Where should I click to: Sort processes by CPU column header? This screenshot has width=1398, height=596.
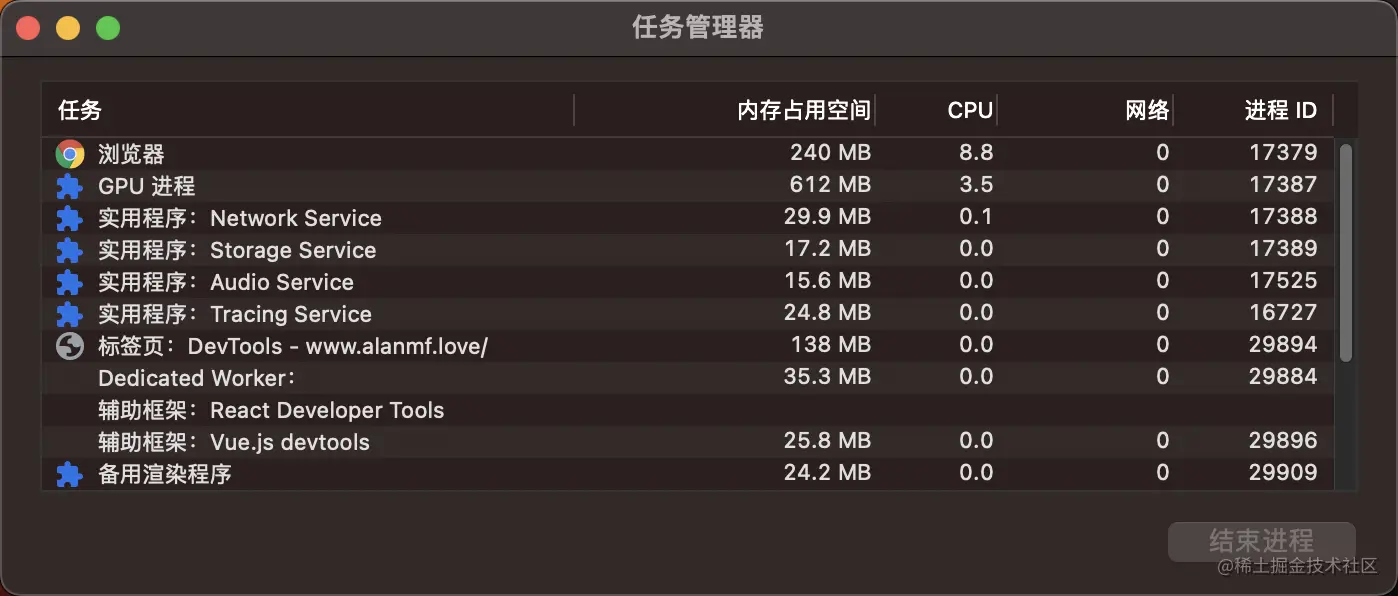[969, 110]
